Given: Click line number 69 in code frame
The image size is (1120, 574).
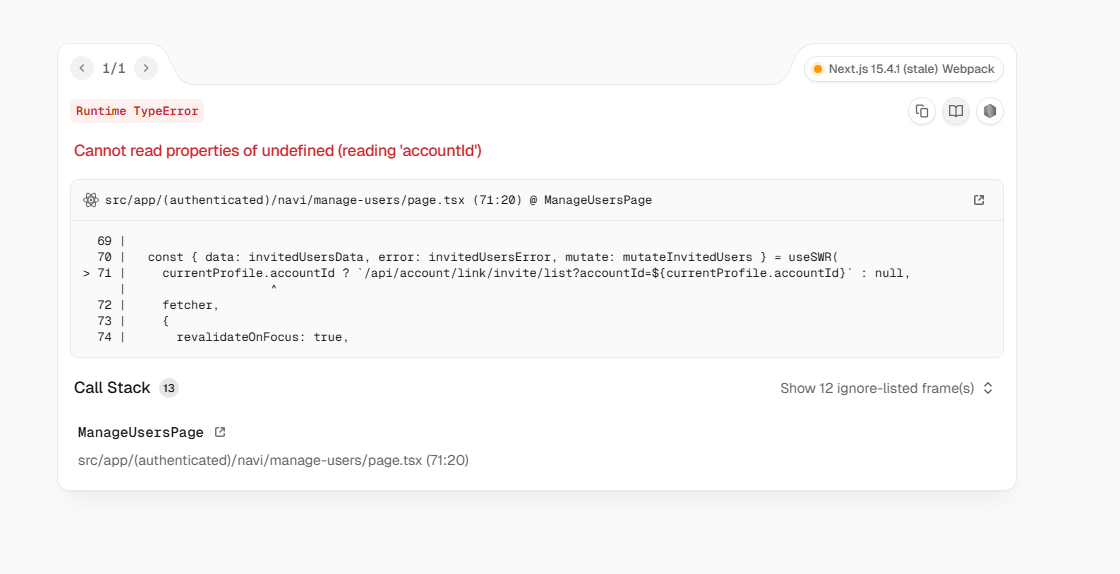Looking at the screenshot, I should pyautogui.click(x=104, y=241).
